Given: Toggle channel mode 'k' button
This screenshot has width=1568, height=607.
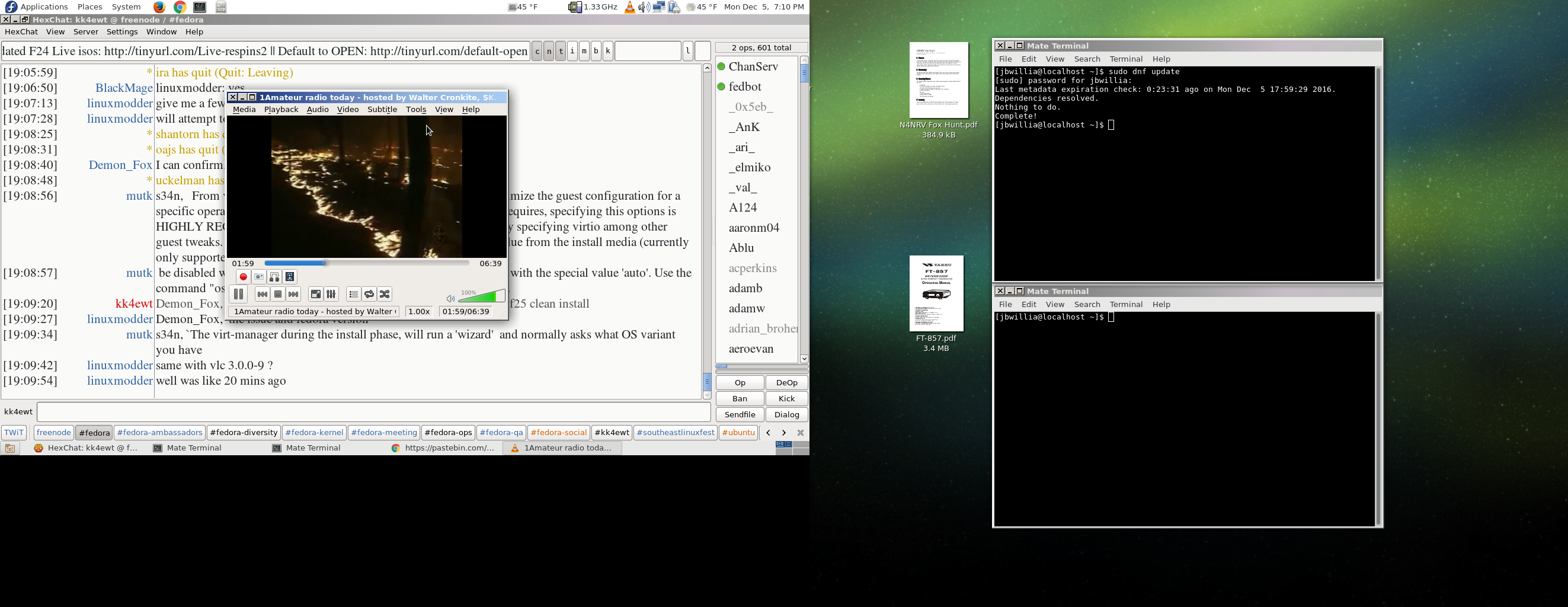Looking at the screenshot, I should pyautogui.click(x=608, y=52).
